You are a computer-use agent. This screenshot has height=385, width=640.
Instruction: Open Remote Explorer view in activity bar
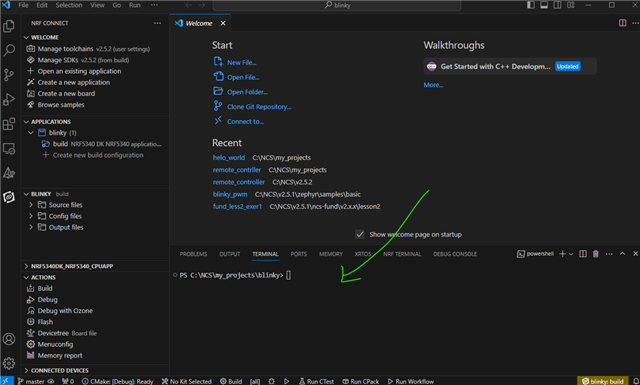point(9,148)
